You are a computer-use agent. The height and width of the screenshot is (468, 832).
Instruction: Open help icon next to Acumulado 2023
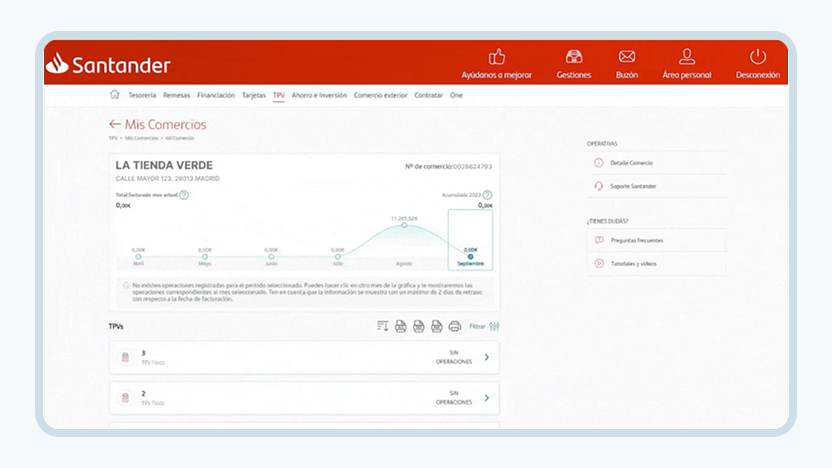(x=487, y=195)
